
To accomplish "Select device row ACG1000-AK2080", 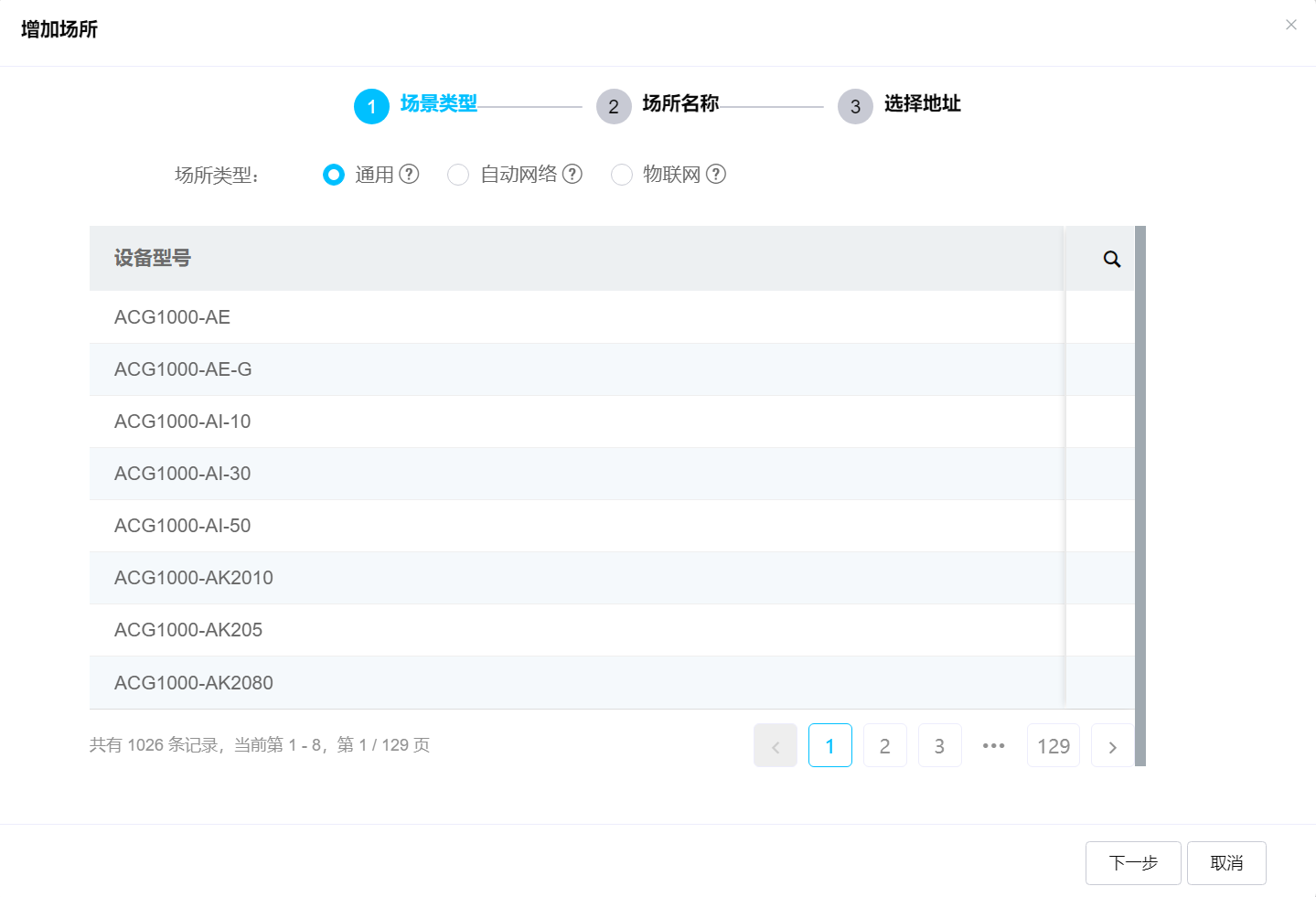I will click(x=612, y=683).
